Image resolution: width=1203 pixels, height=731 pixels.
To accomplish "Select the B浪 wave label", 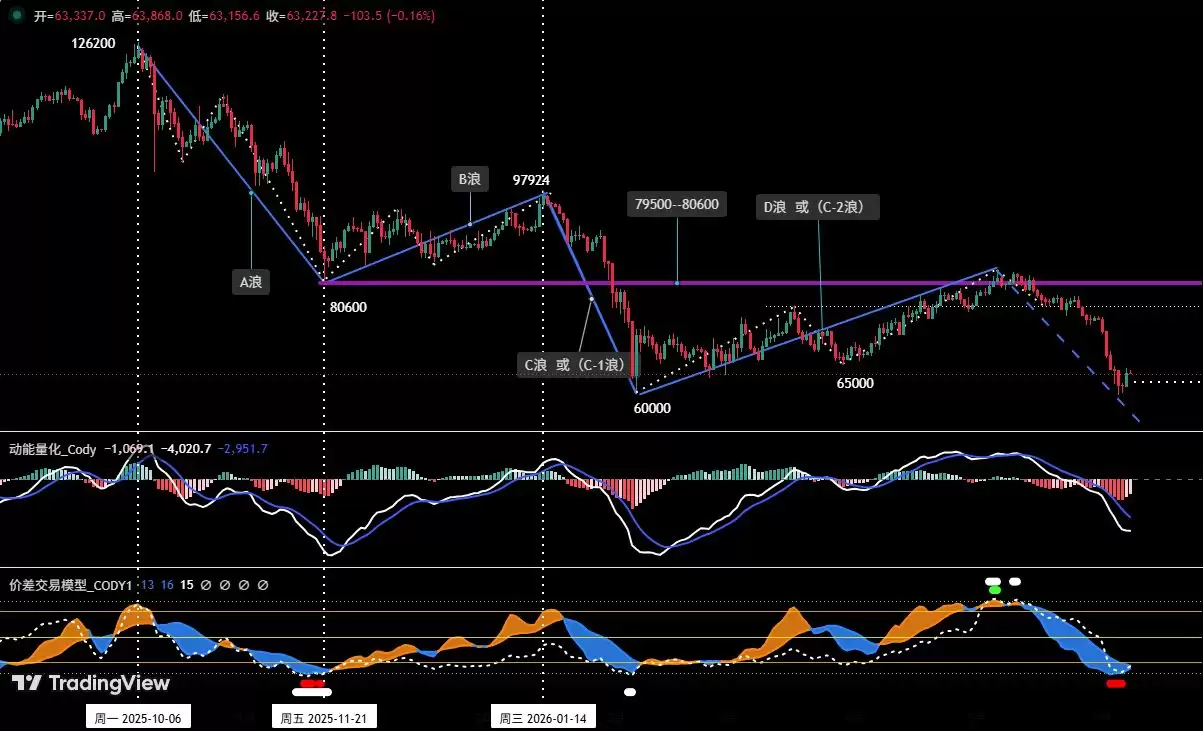I will pyautogui.click(x=469, y=180).
